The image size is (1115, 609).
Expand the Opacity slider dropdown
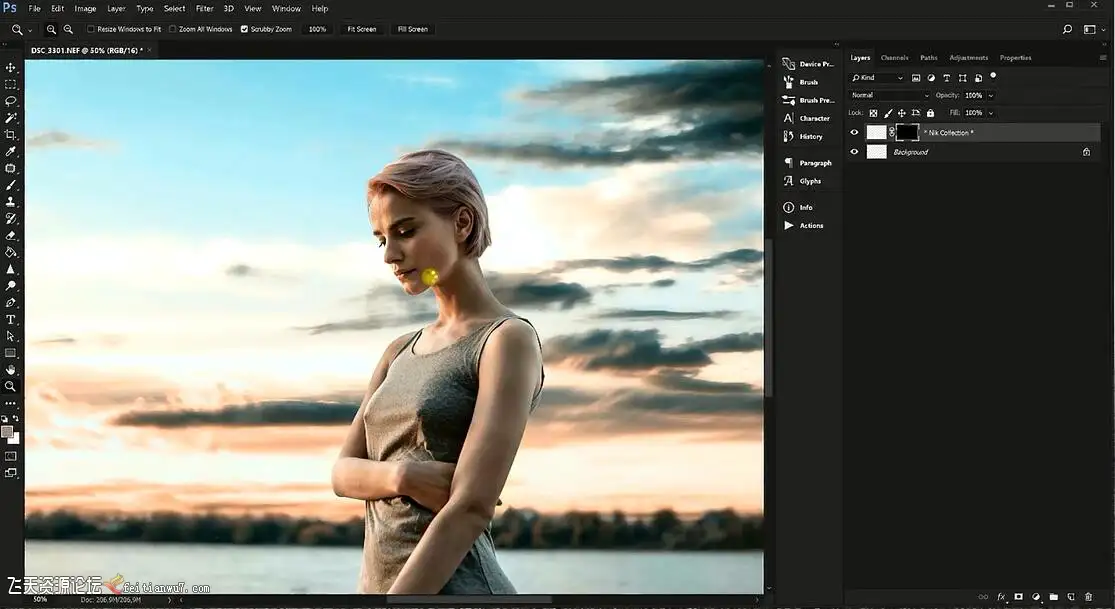(x=990, y=95)
